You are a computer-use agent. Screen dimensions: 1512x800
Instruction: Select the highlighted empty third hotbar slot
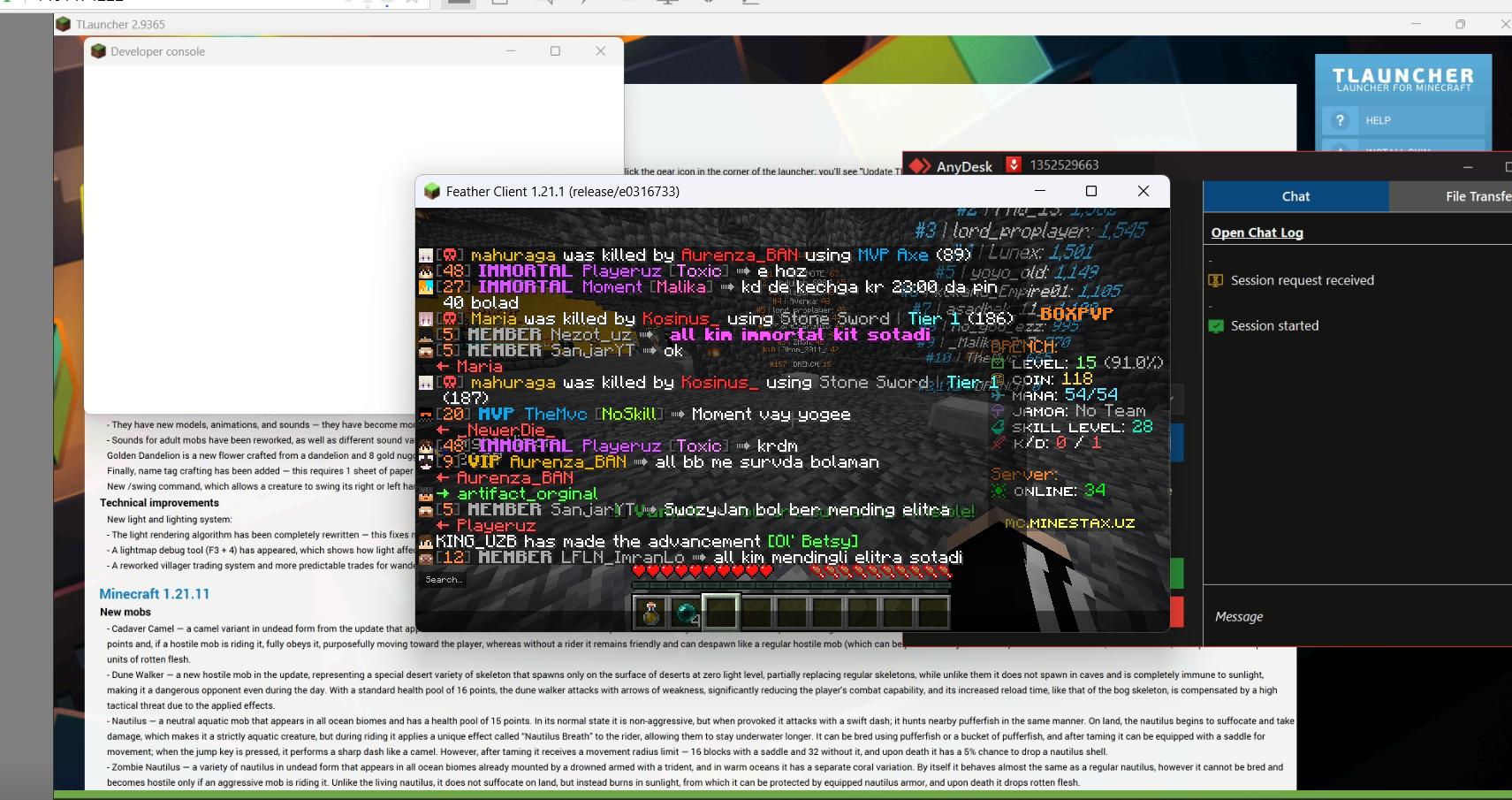point(721,612)
